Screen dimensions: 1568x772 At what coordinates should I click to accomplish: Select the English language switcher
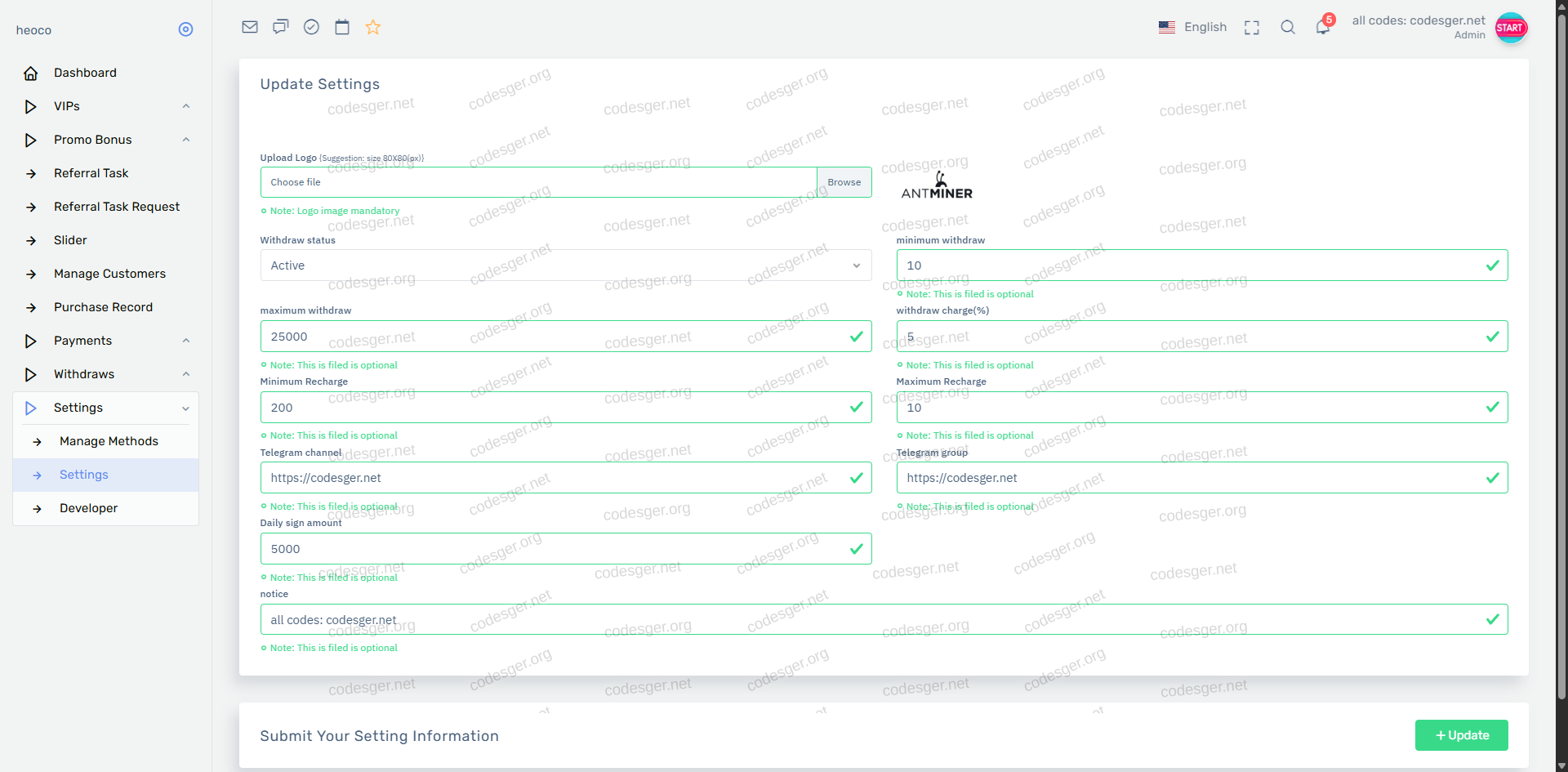1192,27
